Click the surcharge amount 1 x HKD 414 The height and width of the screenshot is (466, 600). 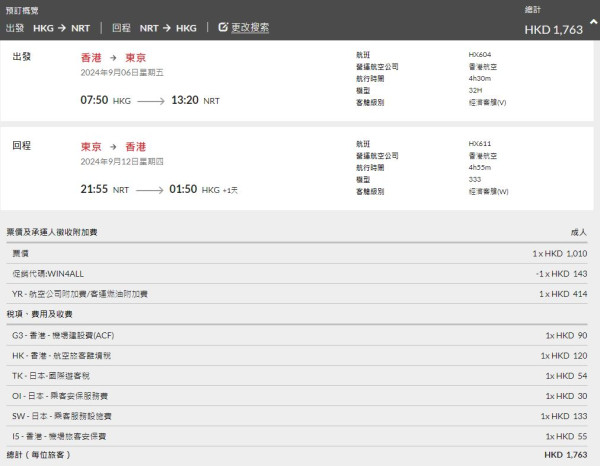pyautogui.click(x=563, y=294)
